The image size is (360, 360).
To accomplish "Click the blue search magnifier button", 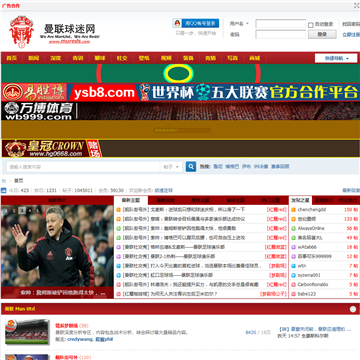I will tap(191, 167).
